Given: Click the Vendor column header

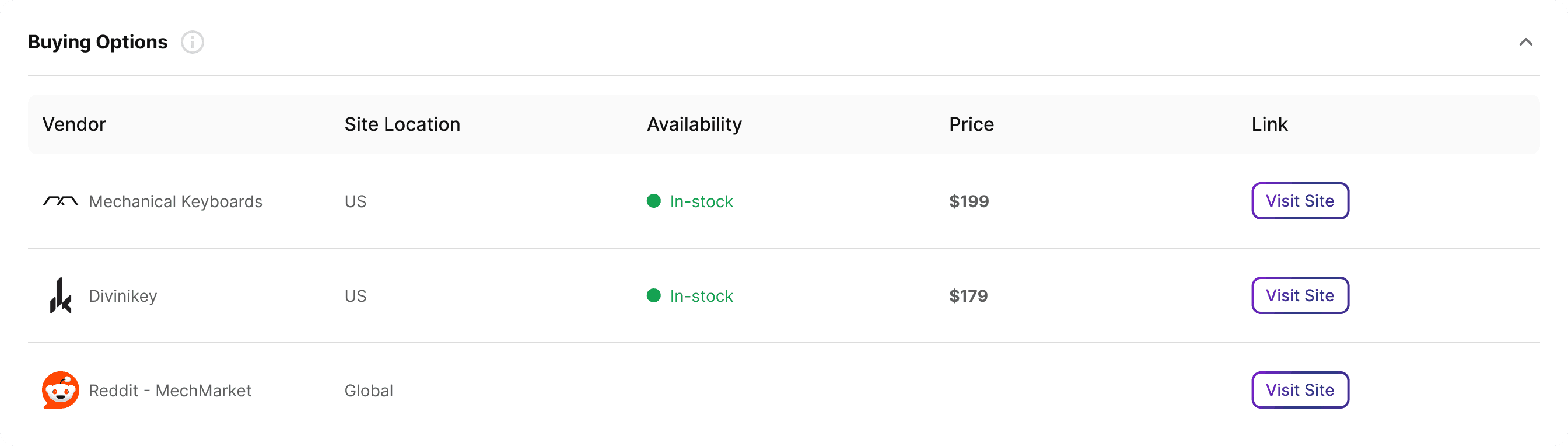Looking at the screenshot, I should (74, 124).
